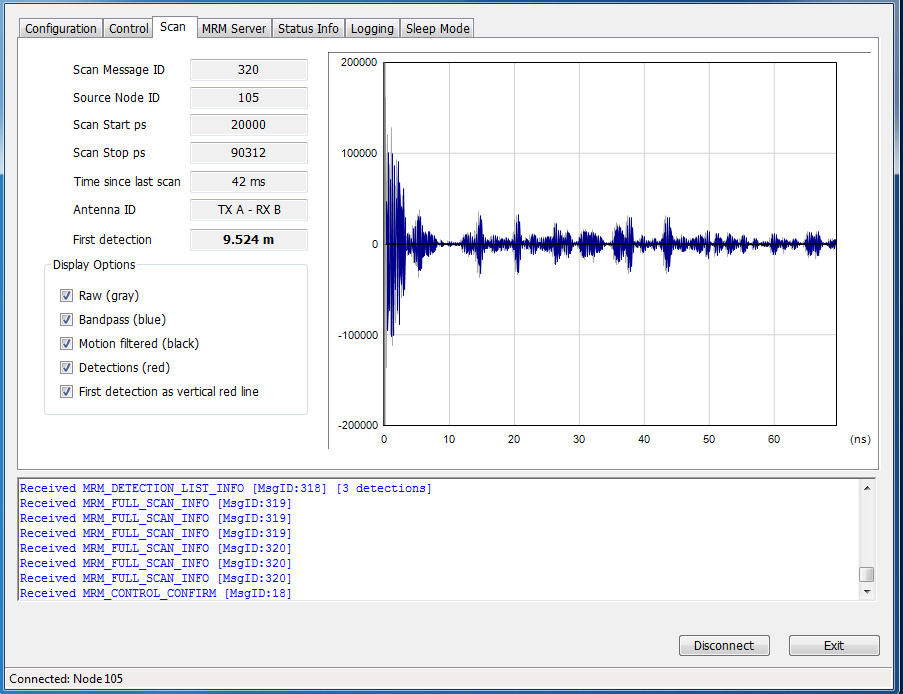Image resolution: width=903 pixels, height=694 pixels.
Task: Switch to the Configuration tab
Action: [61, 29]
